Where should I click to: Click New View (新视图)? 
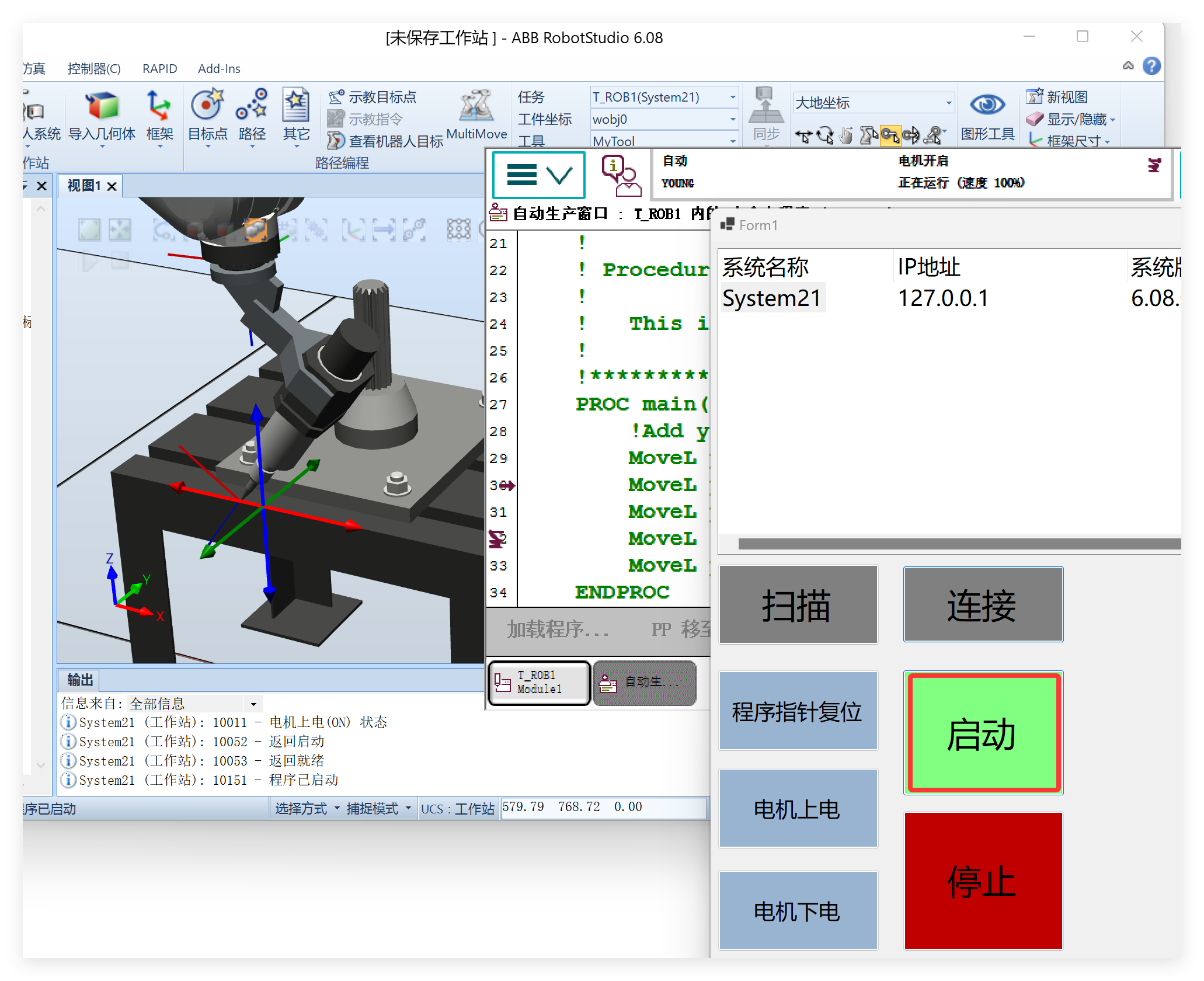point(1057,96)
